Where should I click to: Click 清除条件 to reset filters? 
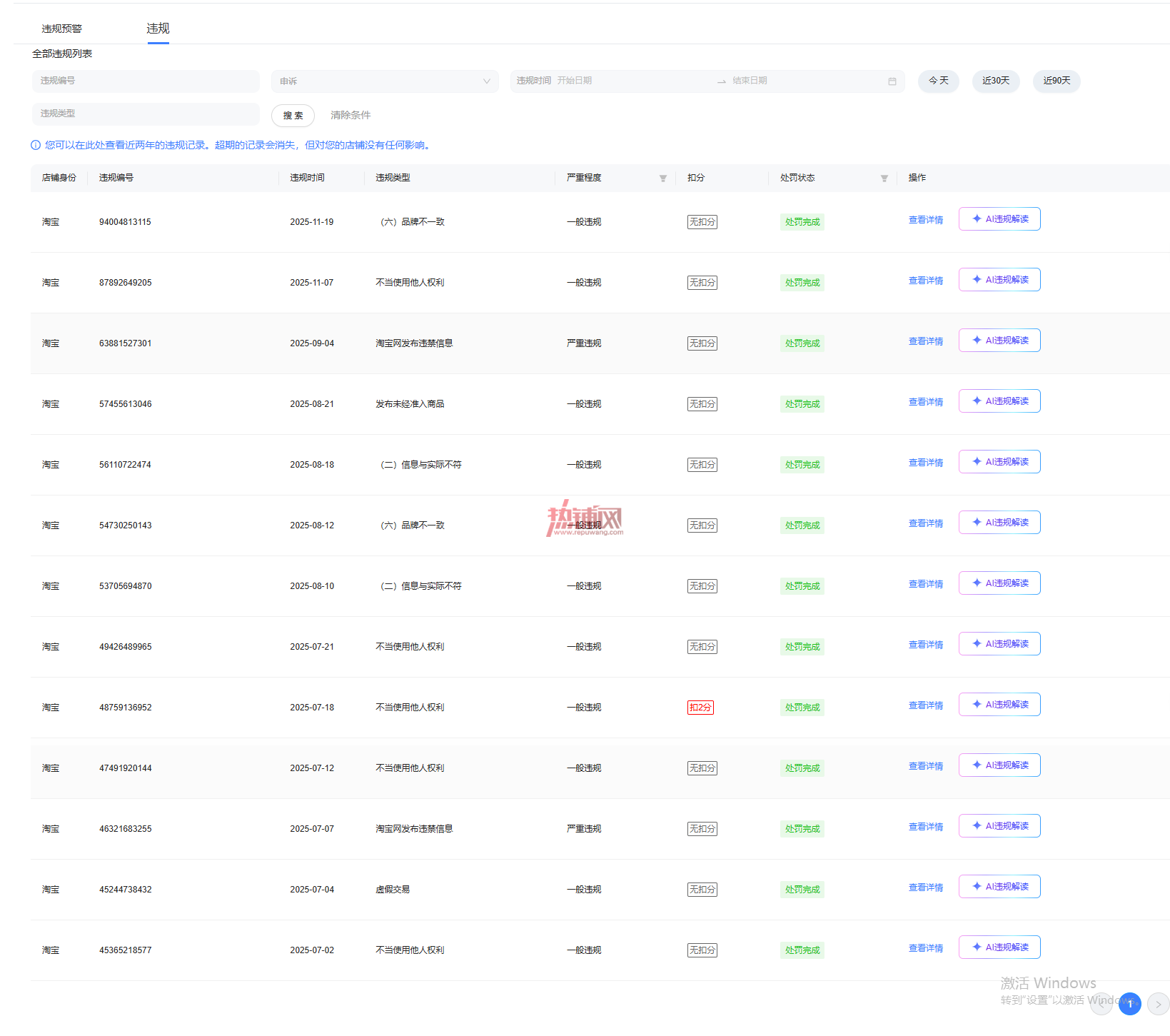point(351,115)
